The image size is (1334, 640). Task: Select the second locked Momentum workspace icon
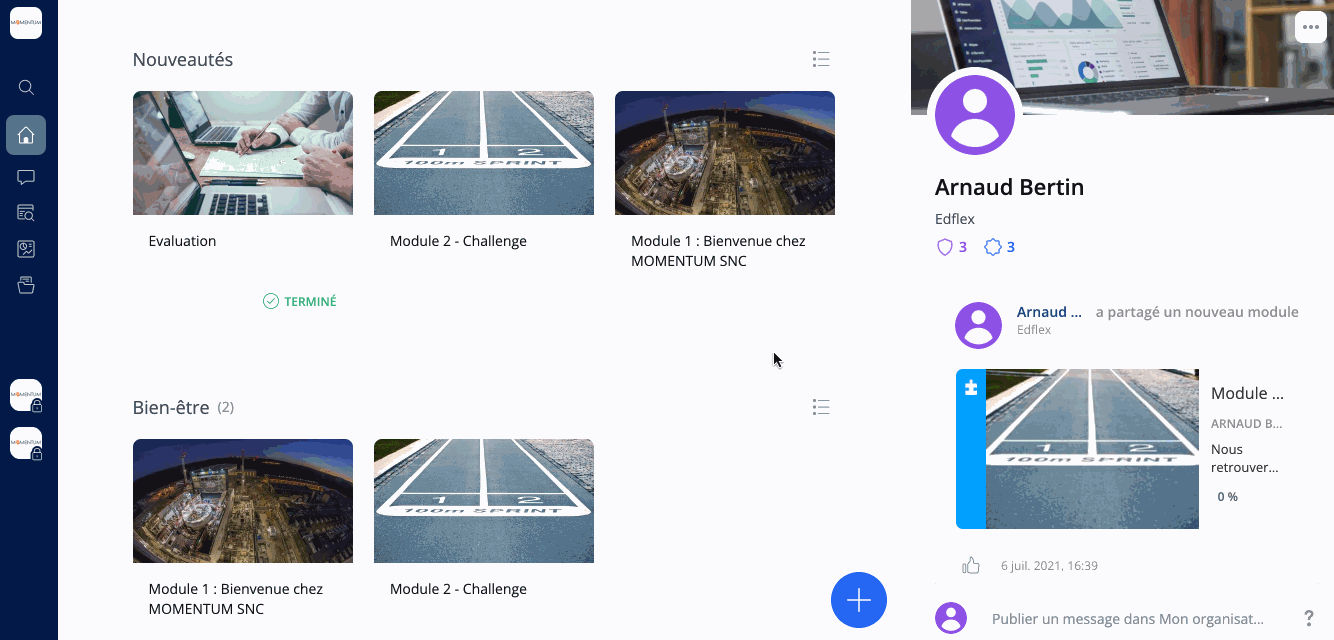(26, 443)
